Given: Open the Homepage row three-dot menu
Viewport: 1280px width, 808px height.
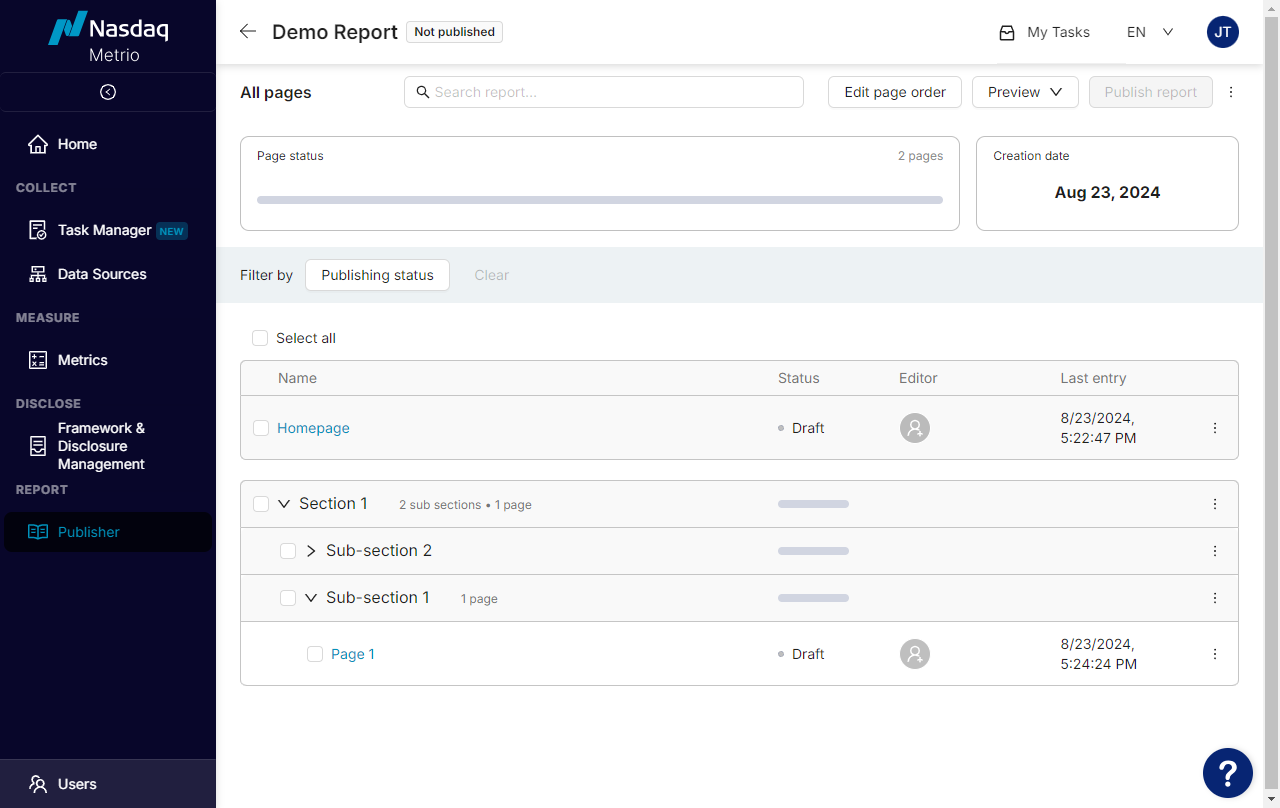Looking at the screenshot, I should point(1215,428).
